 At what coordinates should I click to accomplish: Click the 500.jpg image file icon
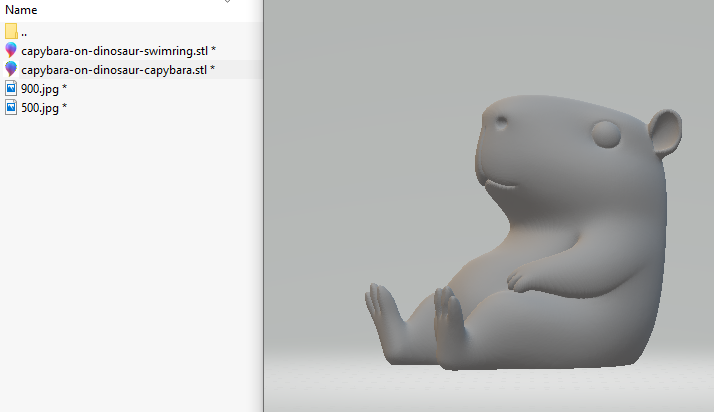click(x=11, y=108)
